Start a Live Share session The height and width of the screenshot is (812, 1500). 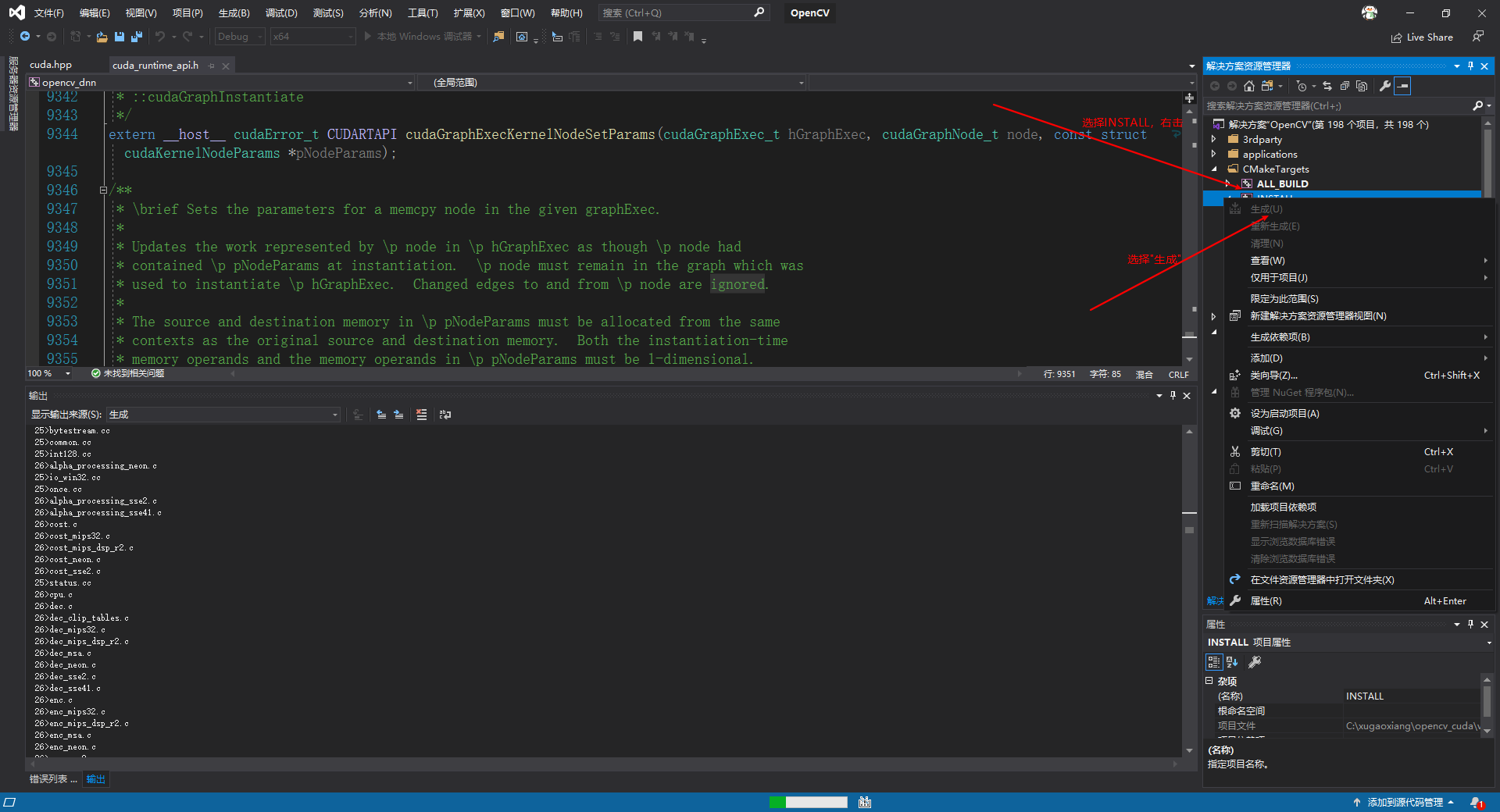coord(1422,37)
